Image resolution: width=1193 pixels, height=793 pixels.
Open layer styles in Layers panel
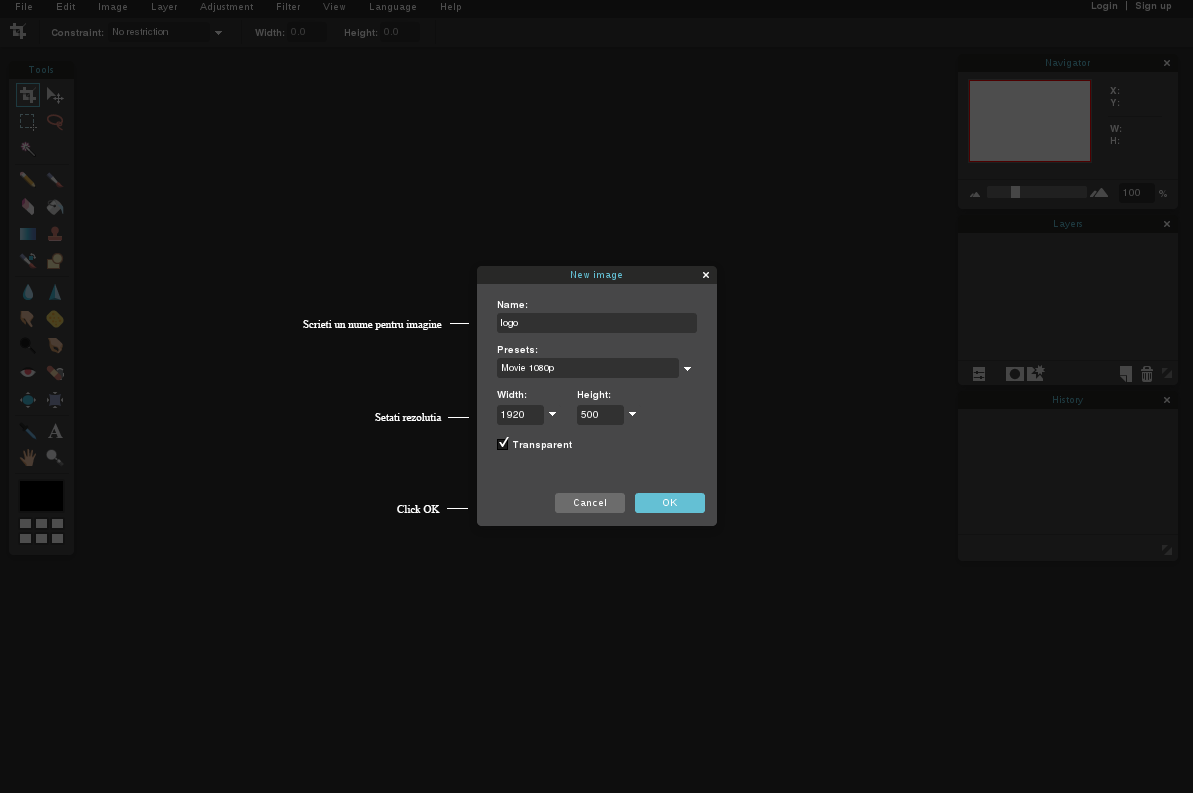click(1036, 373)
